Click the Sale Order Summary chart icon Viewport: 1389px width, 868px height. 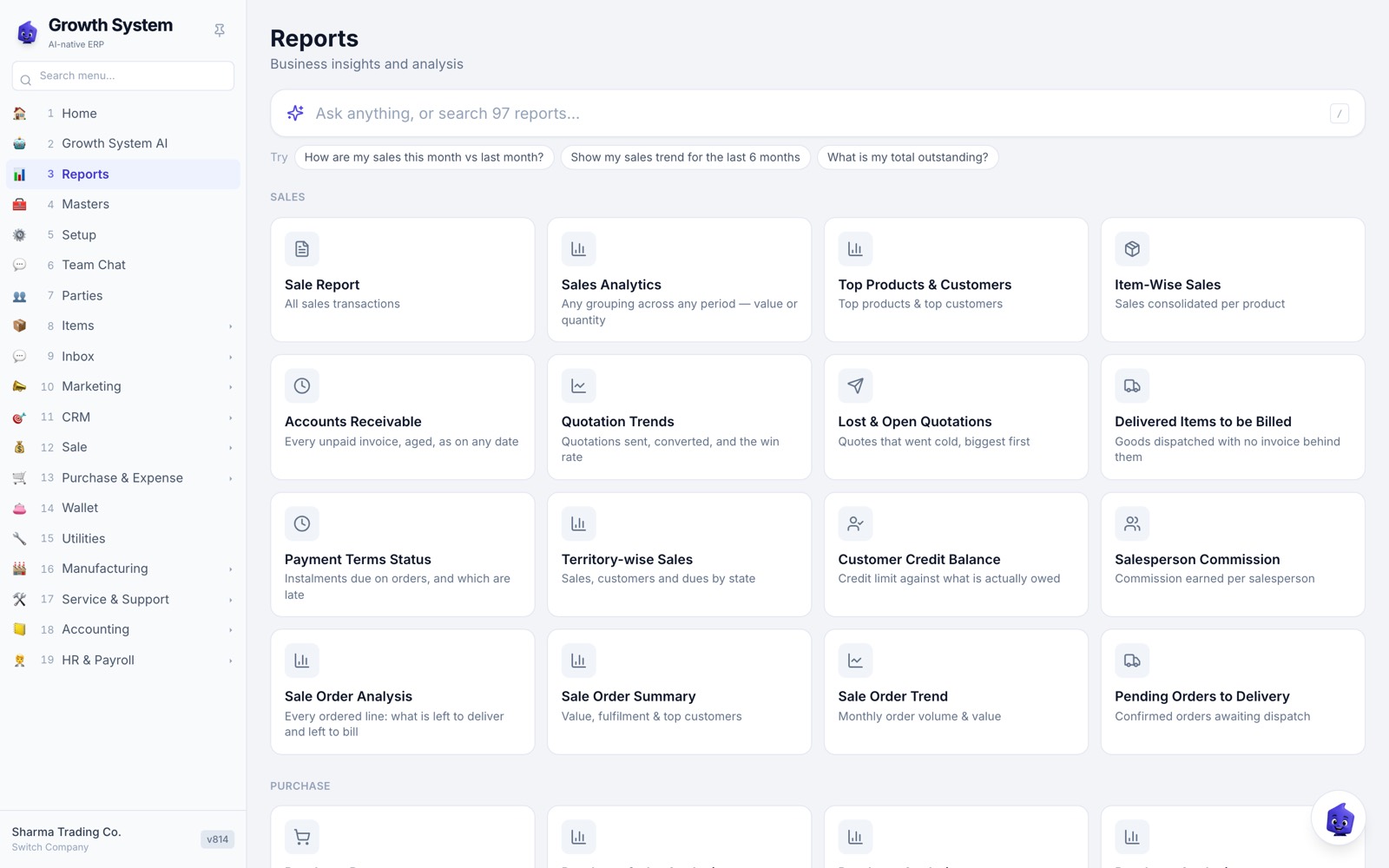[x=578, y=661]
